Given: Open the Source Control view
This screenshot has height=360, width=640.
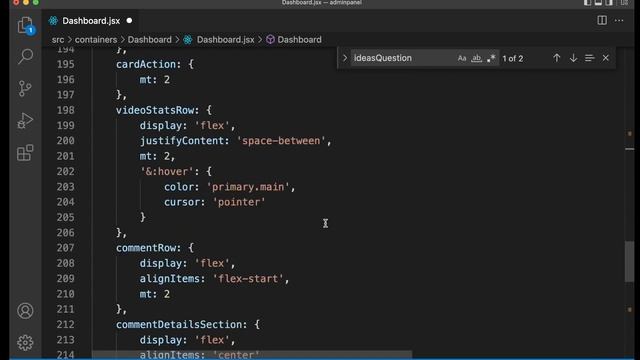Looking at the screenshot, I should coord(25,88).
